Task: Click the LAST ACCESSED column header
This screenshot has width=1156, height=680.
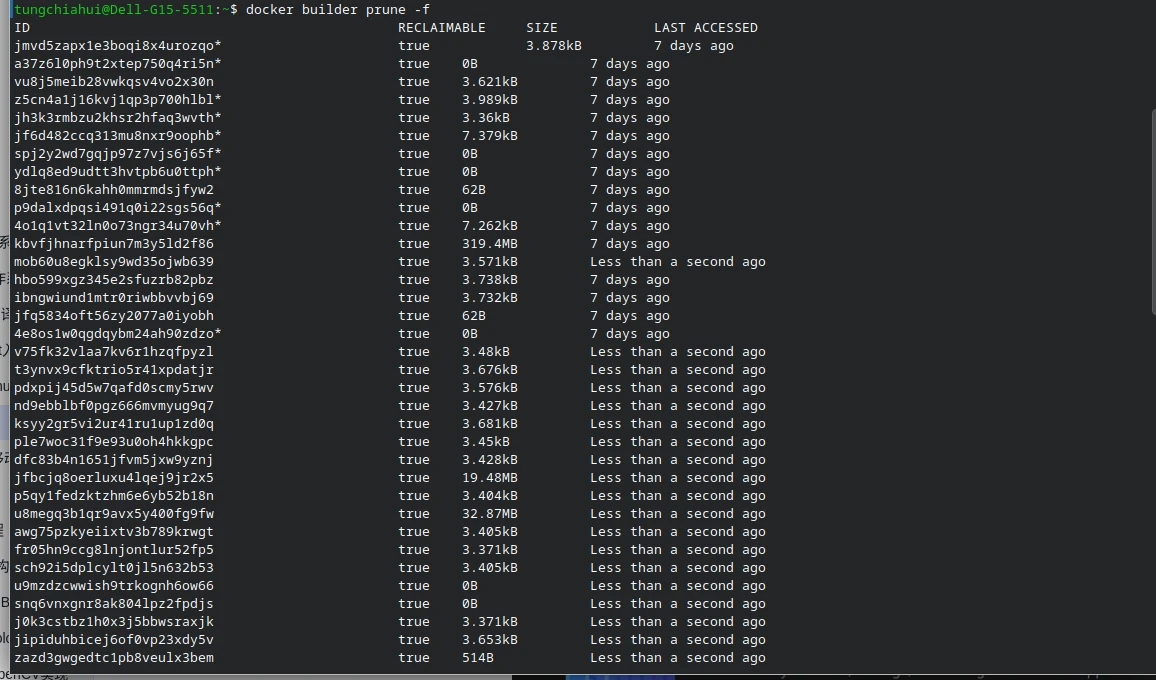Action: (706, 27)
